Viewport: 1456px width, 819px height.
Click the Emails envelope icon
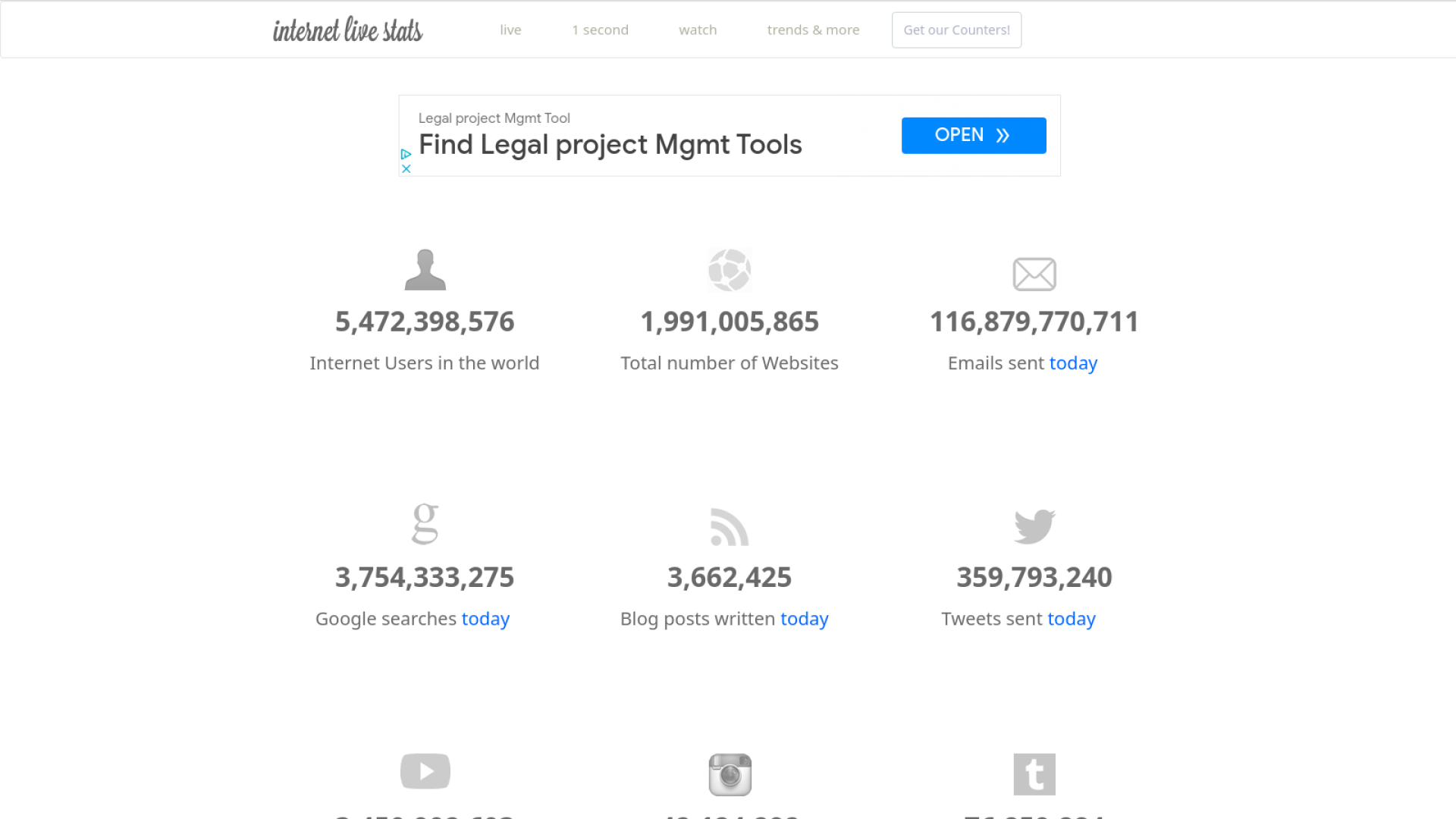pyautogui.click(x=1034, y=274)
